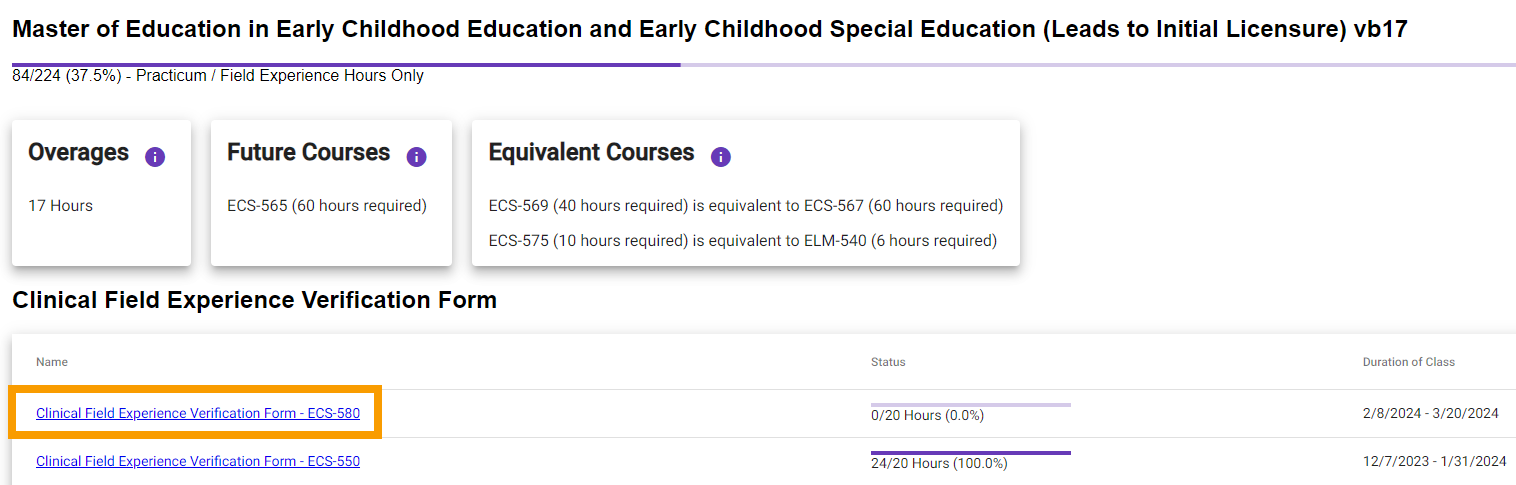Click the 17 Hours overages value

tap(60, 206)
